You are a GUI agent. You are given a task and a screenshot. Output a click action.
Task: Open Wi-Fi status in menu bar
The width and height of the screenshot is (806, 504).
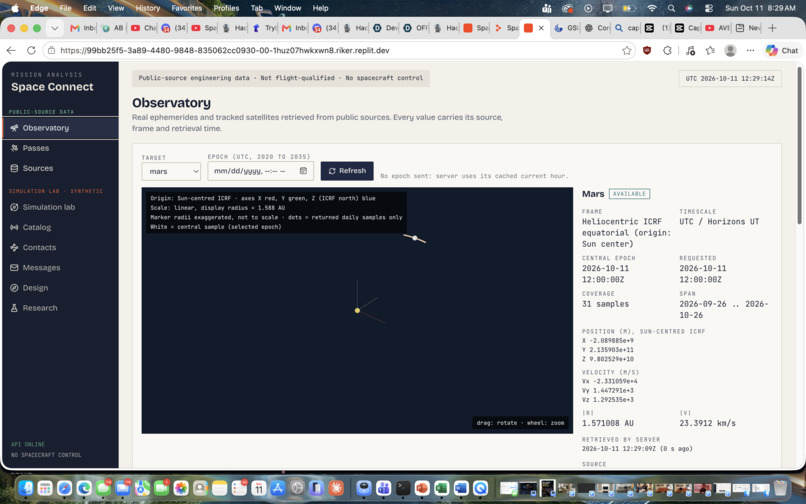[x=652, y=8]
